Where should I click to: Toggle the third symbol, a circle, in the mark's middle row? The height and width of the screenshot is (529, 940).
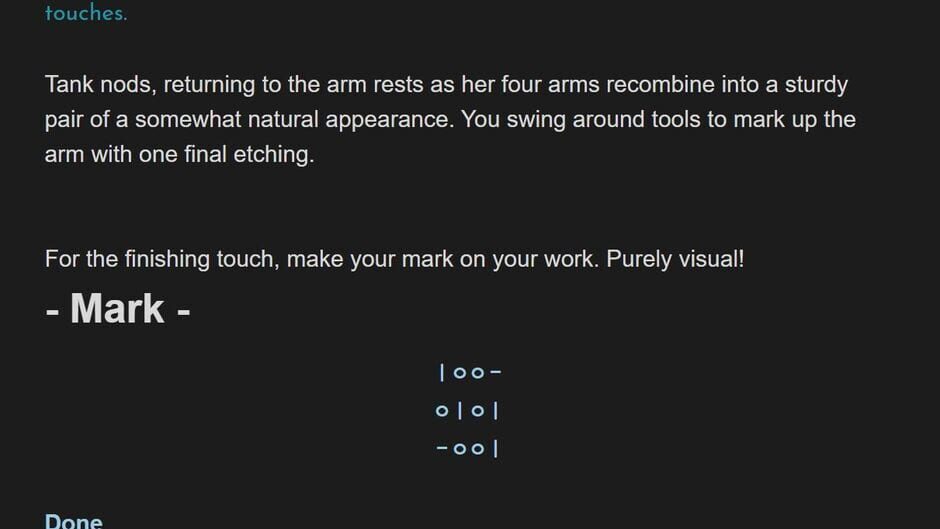point(478,411)
